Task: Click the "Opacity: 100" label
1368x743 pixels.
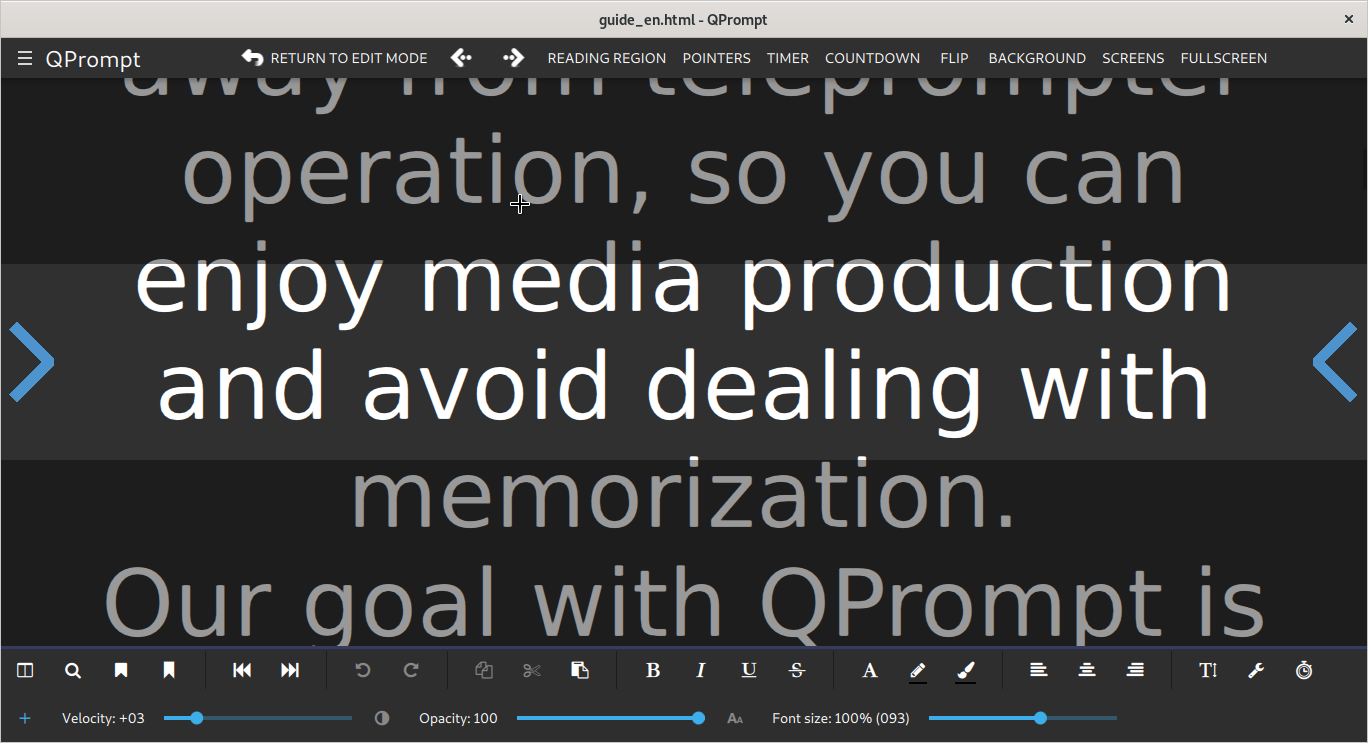Action: pos(458,718)
